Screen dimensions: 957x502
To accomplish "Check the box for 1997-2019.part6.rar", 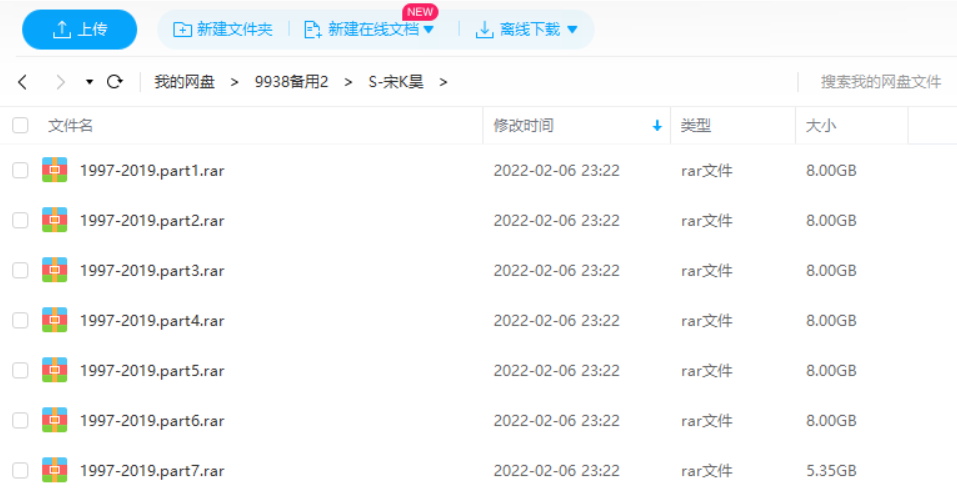I will tap(20, 420).
